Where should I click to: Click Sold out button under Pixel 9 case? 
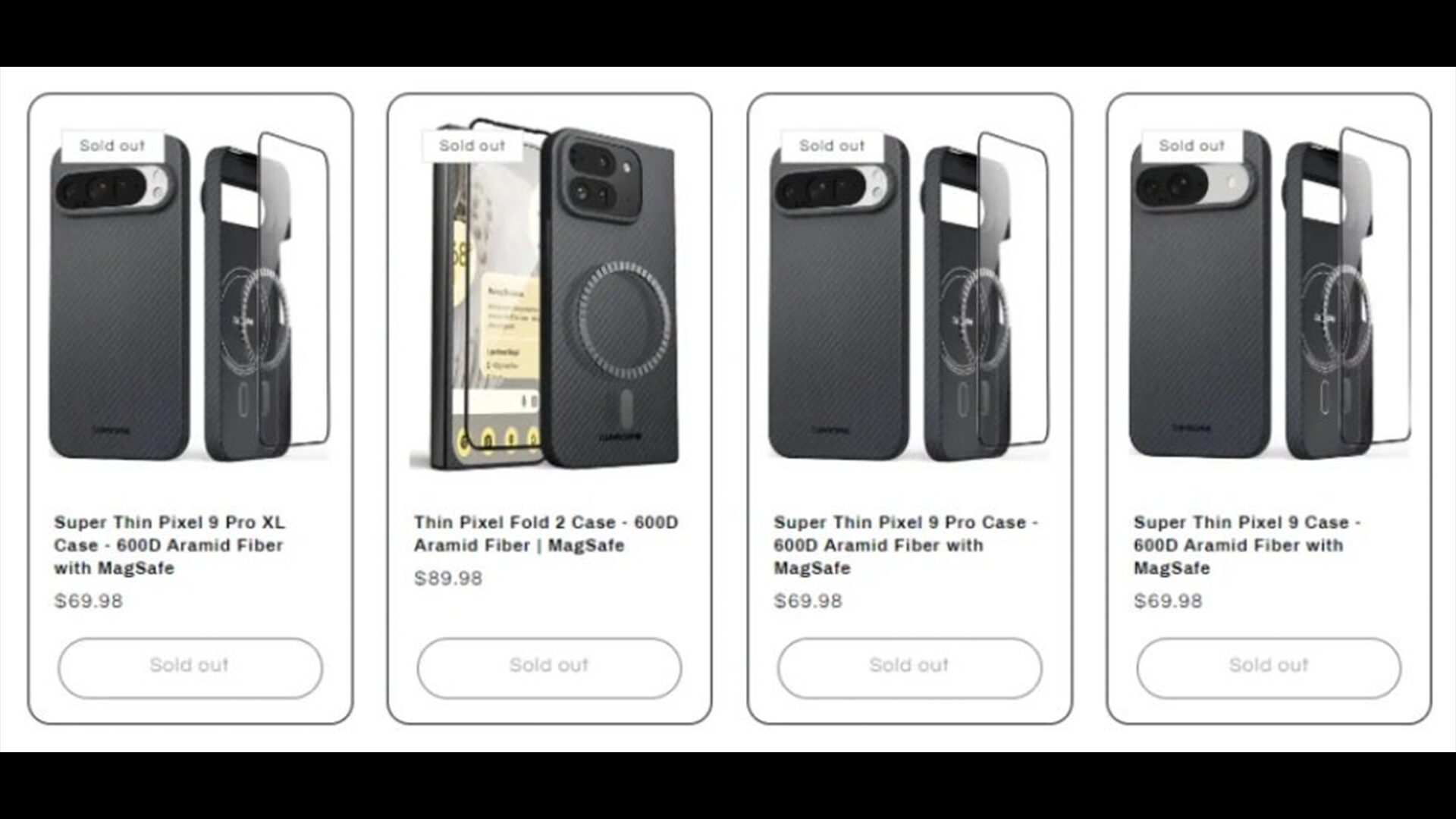(x=1269, y=667)
